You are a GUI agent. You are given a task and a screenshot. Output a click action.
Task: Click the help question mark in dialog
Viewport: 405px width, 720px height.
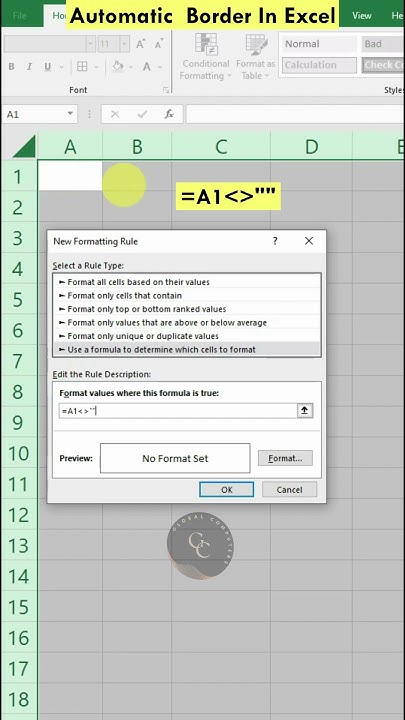click(x=275, y=241)
